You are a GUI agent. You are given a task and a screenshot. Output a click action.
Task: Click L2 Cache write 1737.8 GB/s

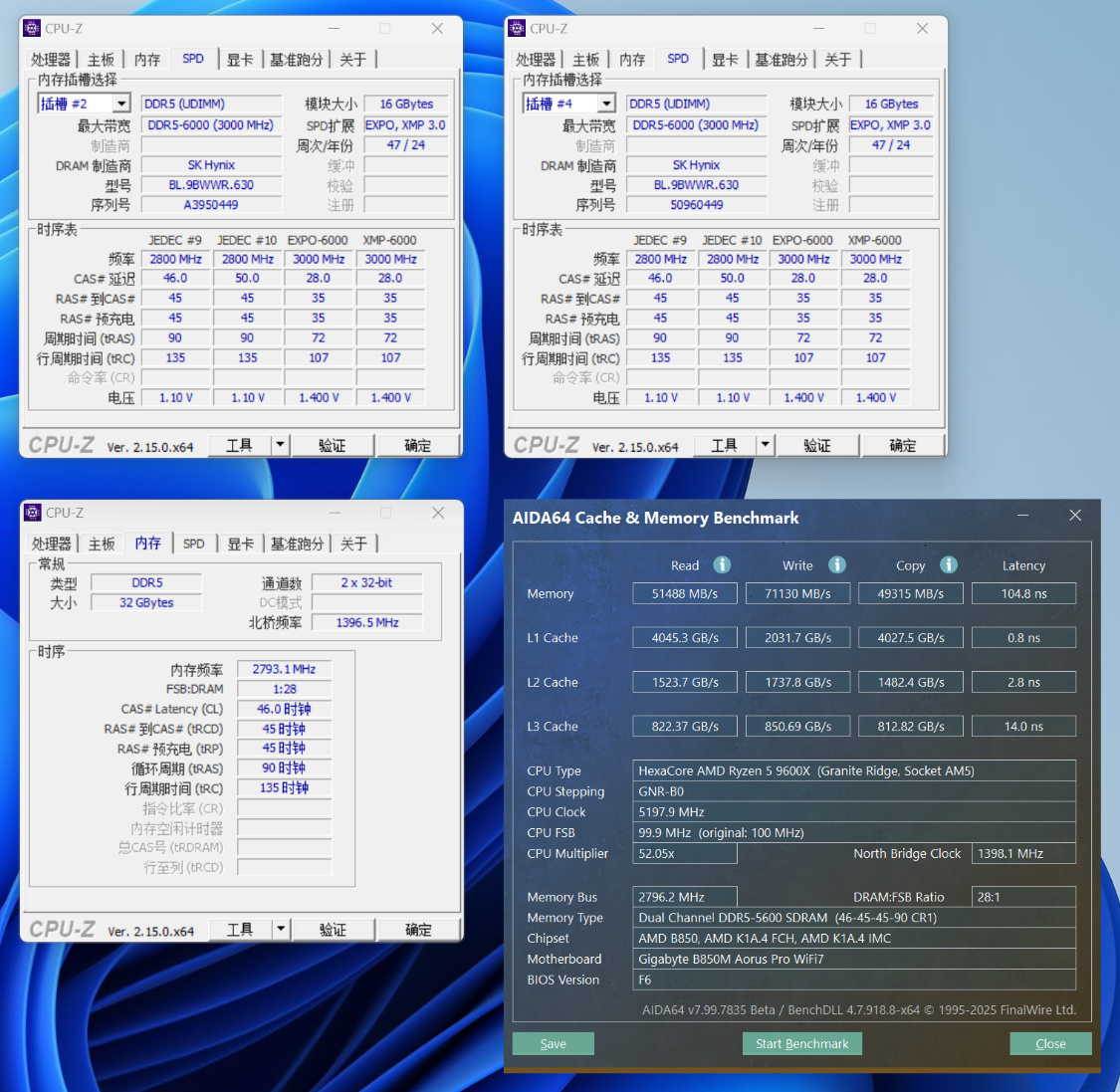[797, 682]
